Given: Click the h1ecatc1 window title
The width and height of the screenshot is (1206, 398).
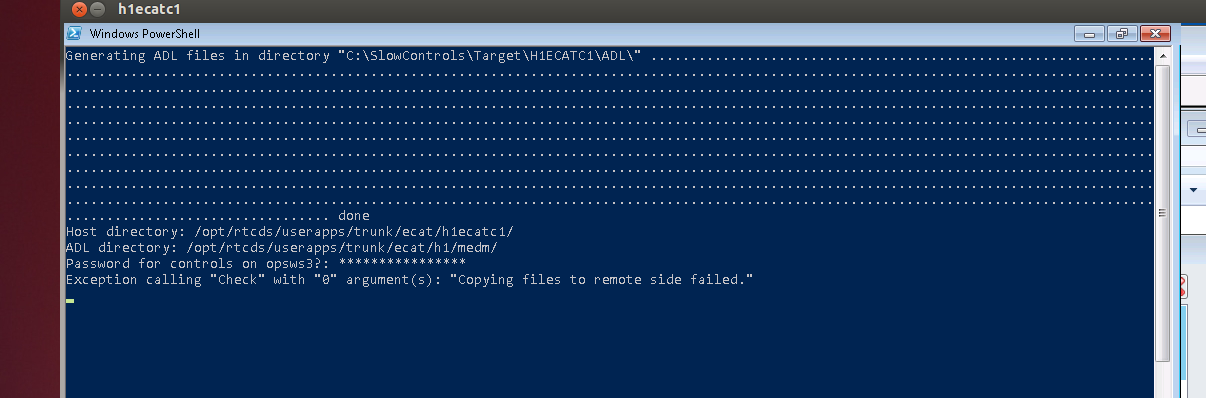Looking at the screenshot, I should pyautogui.click(x=149, y=9).
